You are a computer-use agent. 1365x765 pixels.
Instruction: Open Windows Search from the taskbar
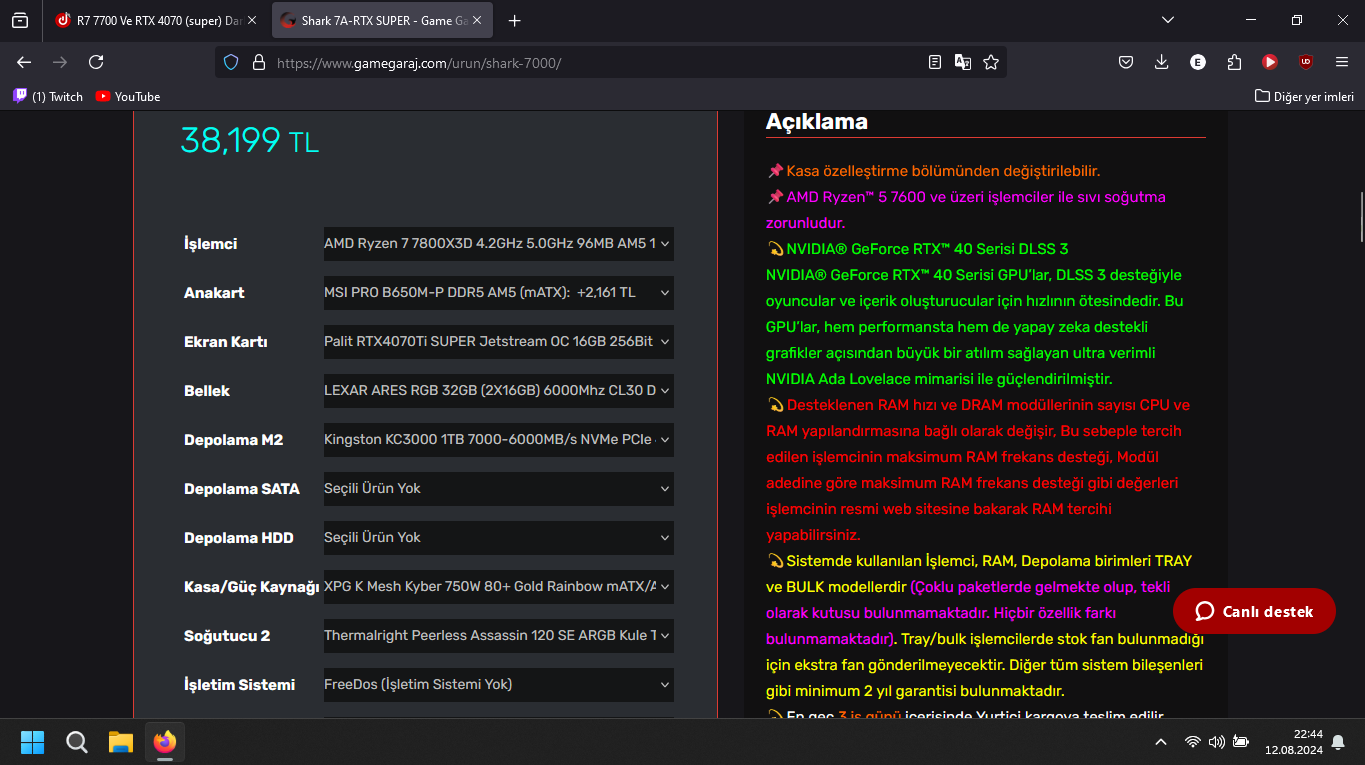tap(77, 741)
